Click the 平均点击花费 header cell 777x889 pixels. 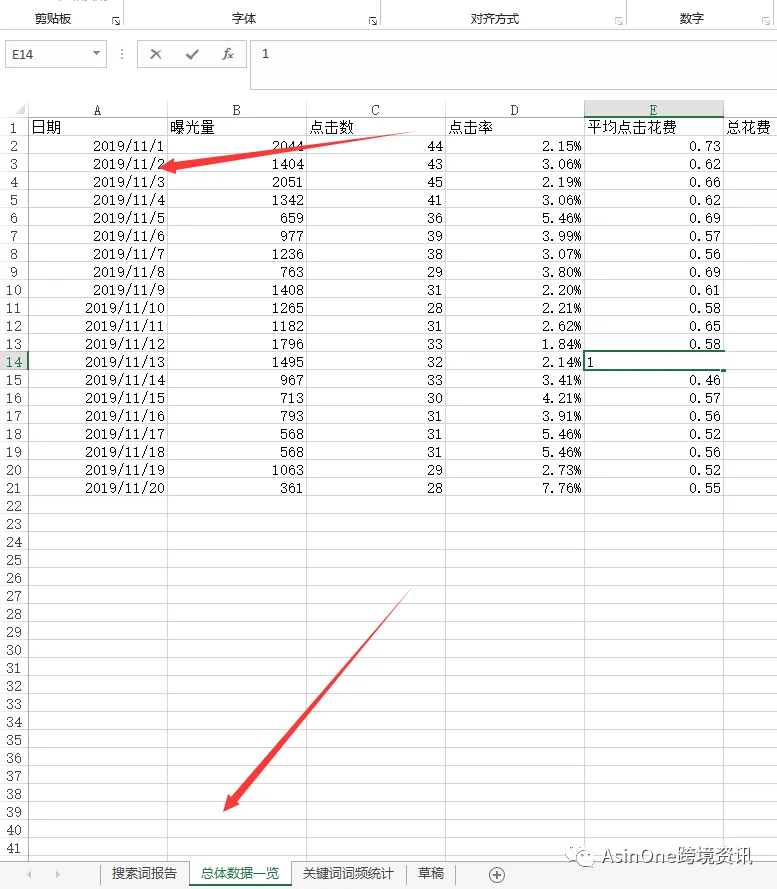pyautogui.click(x=653, y=128)
